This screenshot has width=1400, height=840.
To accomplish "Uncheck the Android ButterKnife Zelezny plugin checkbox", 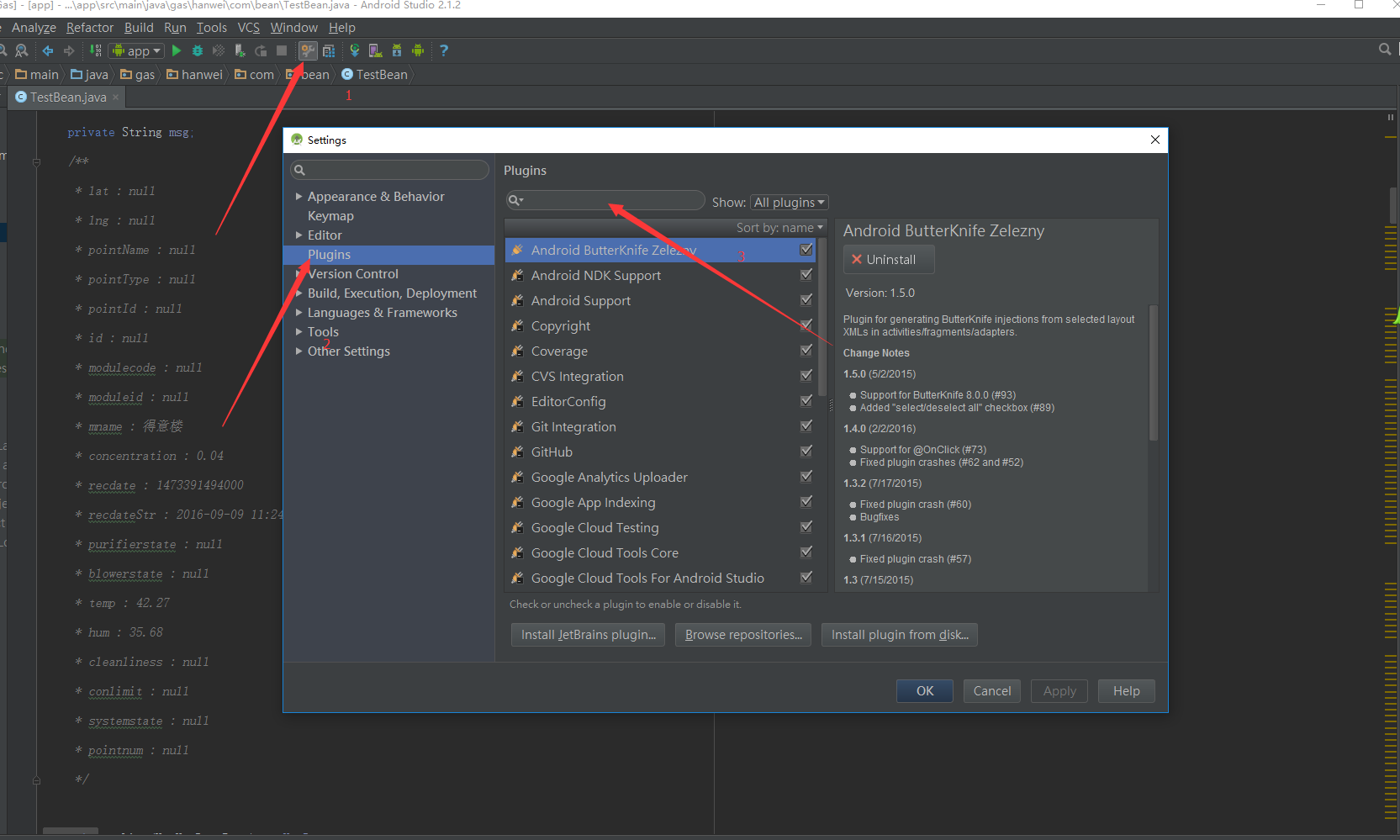I will pyautogui.click(x=806, y=250).
